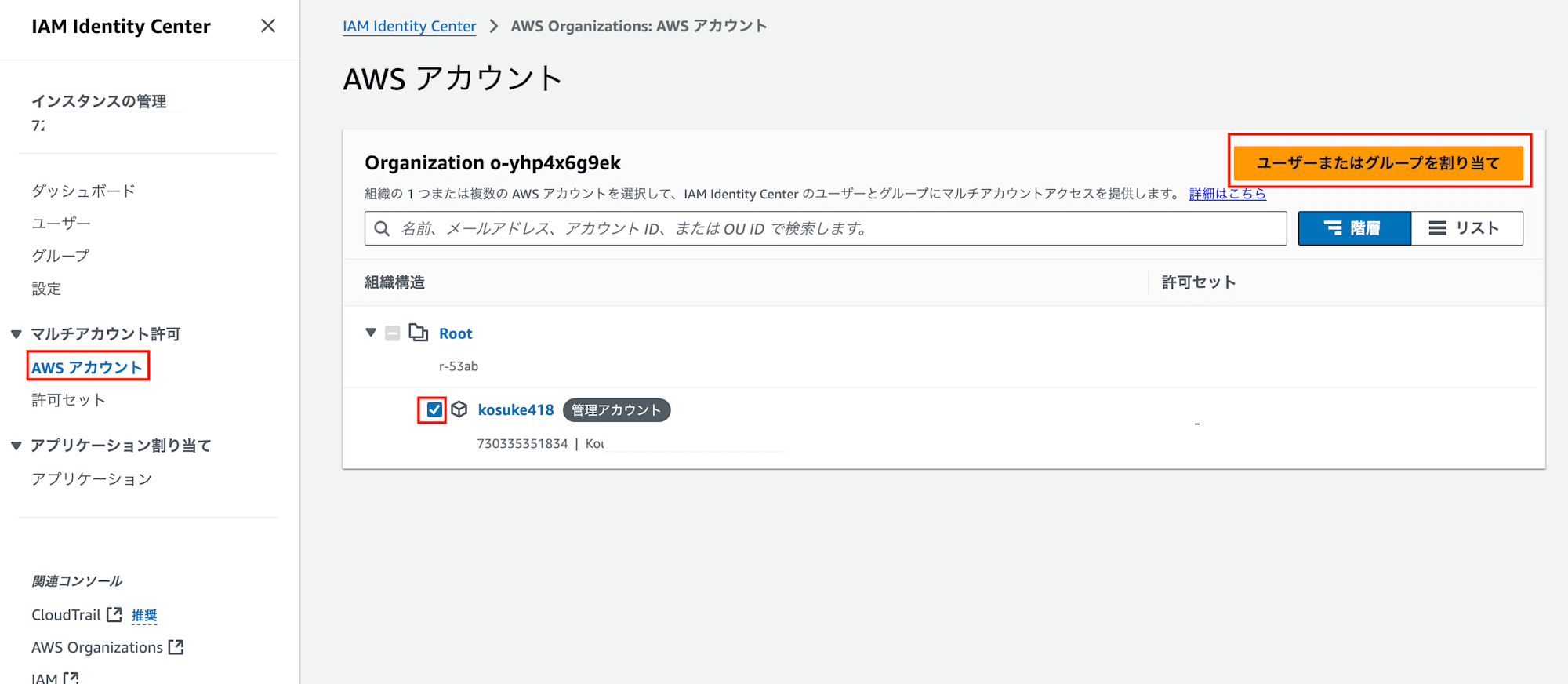Focus the account search input field
This screenshot has height=684, width=1568.
pyautogui.click(x=826, y=228)
